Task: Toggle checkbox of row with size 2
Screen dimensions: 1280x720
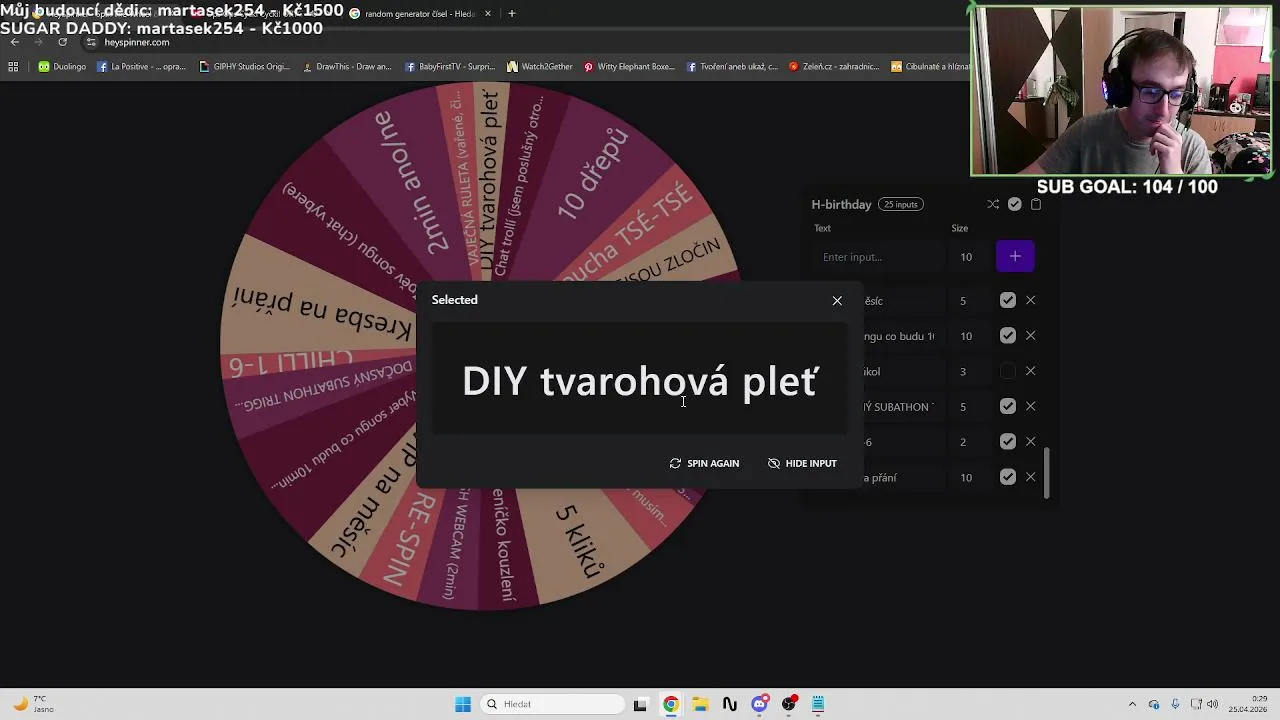Action: [x=1007, y=442]
